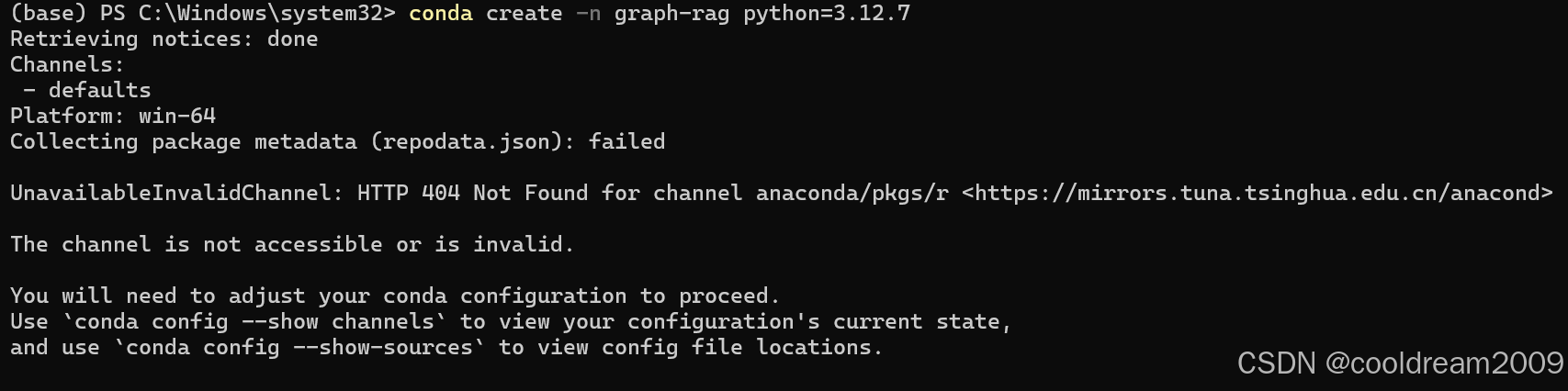Click the 'Collecting package metadata' line

(x=338, y=142)
